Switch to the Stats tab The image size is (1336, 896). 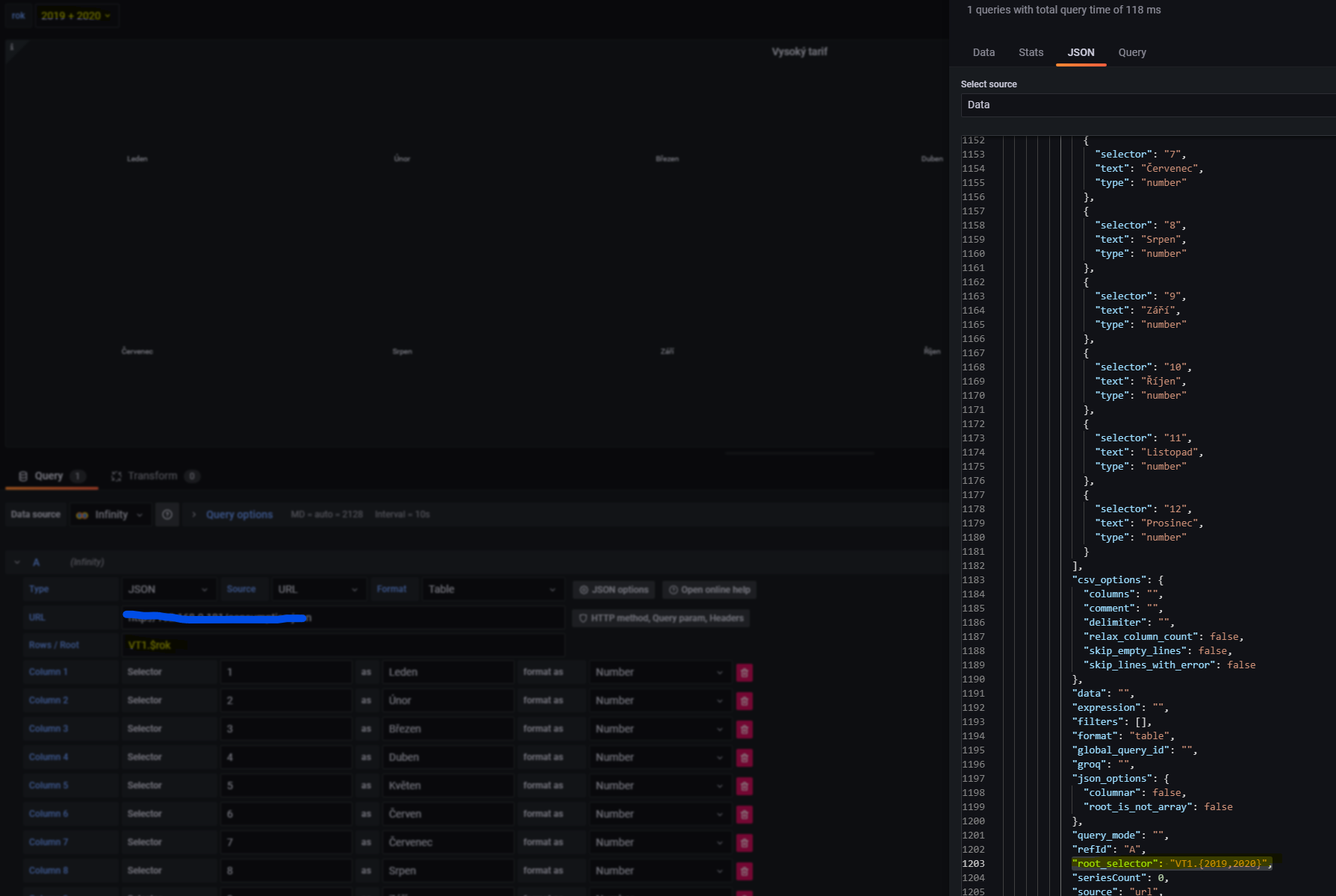1031,52
